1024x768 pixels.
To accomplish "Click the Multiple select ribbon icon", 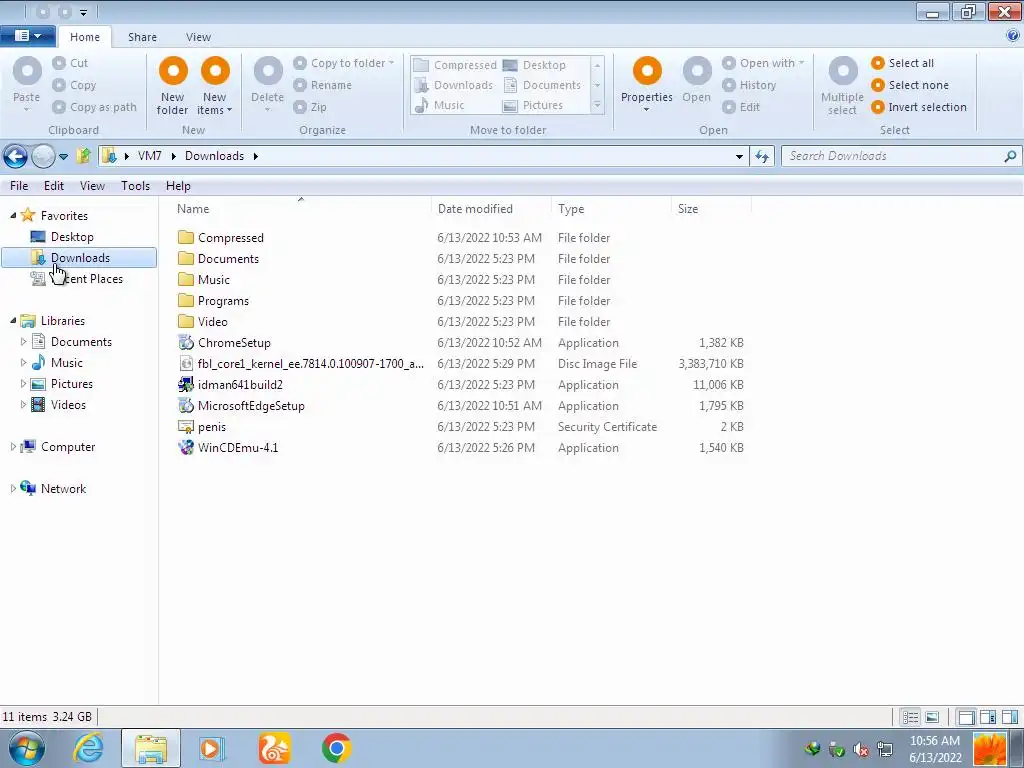I will (843, 71).
